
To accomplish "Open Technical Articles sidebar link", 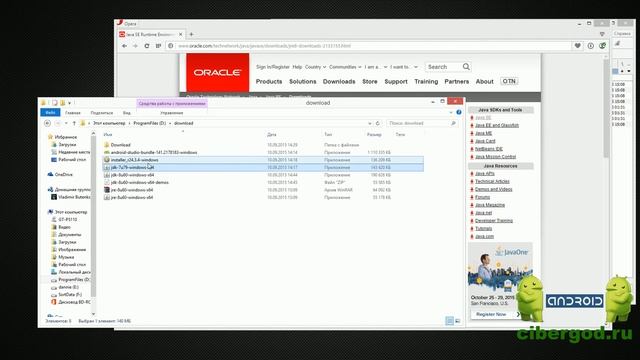I will pyautogui.click(x=492, y=181).
